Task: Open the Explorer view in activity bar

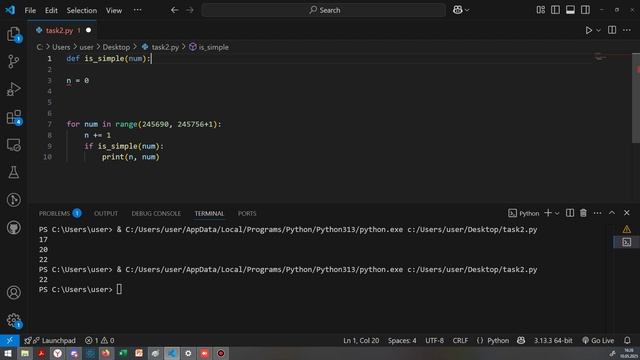Action: pos(13,34)
